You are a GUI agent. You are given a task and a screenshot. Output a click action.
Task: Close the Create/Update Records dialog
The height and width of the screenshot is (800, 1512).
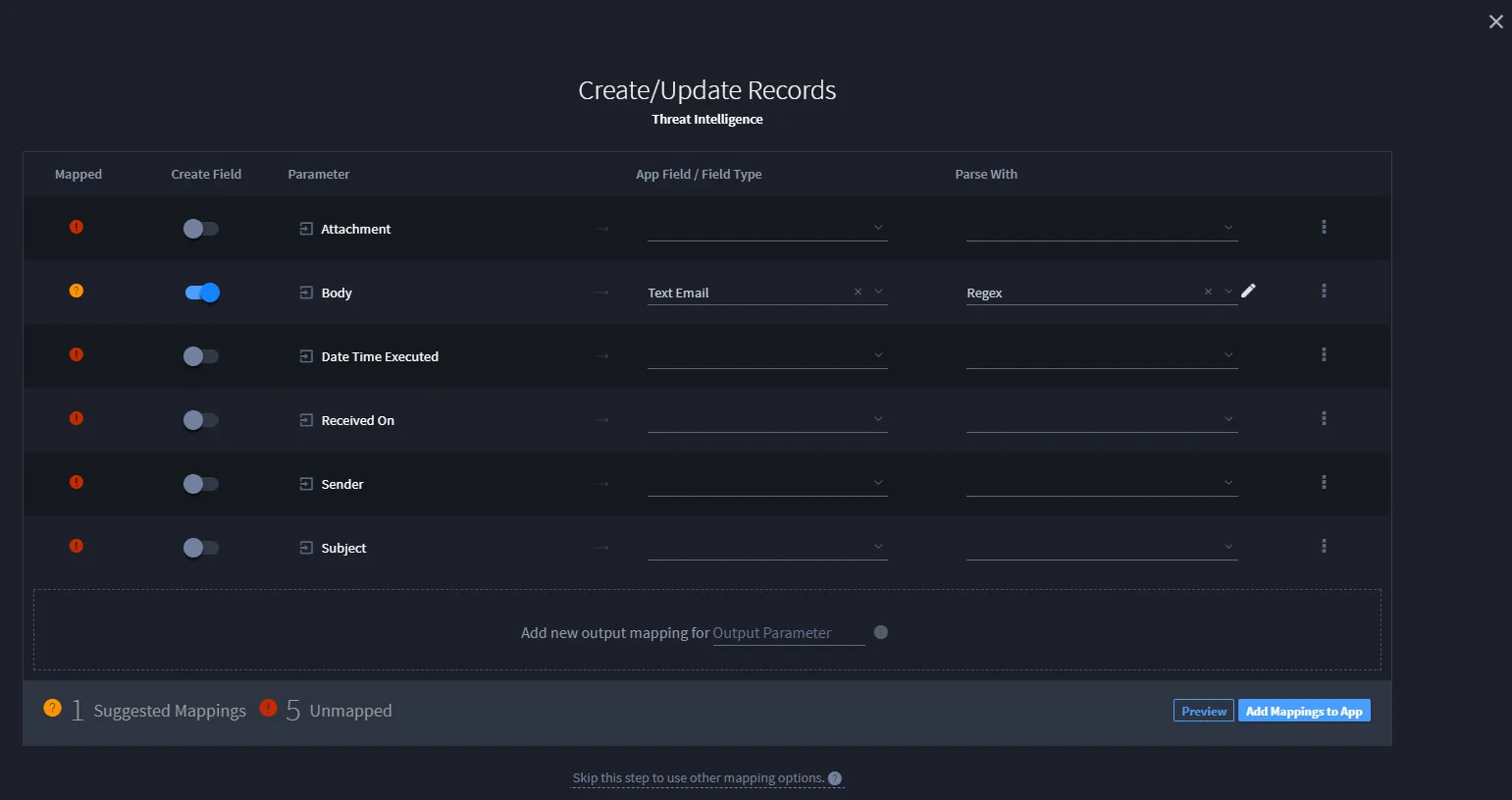pyautogui.click(x=1495, y=22)
